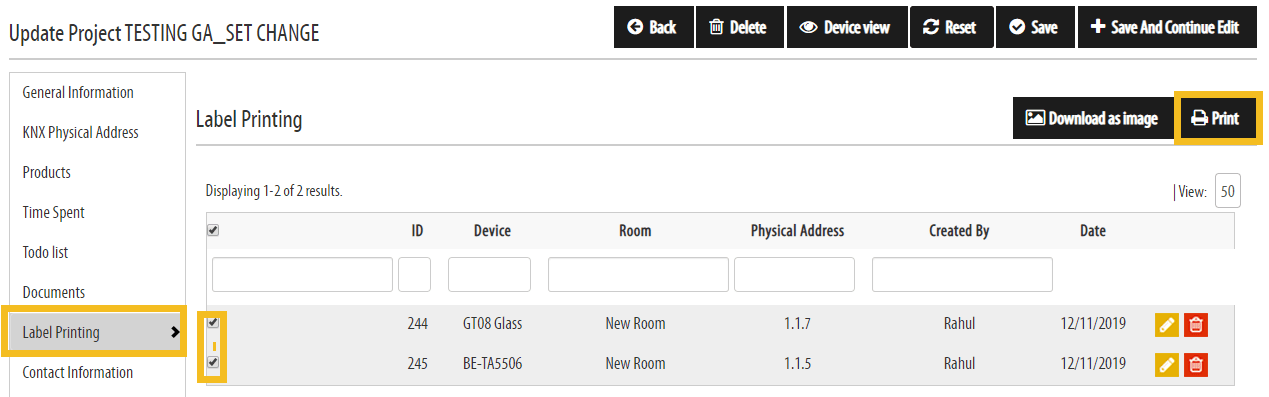Click pencil edit icon for BE-TA5506
Screen dimensions: 1269x397
pos(1167,365)
